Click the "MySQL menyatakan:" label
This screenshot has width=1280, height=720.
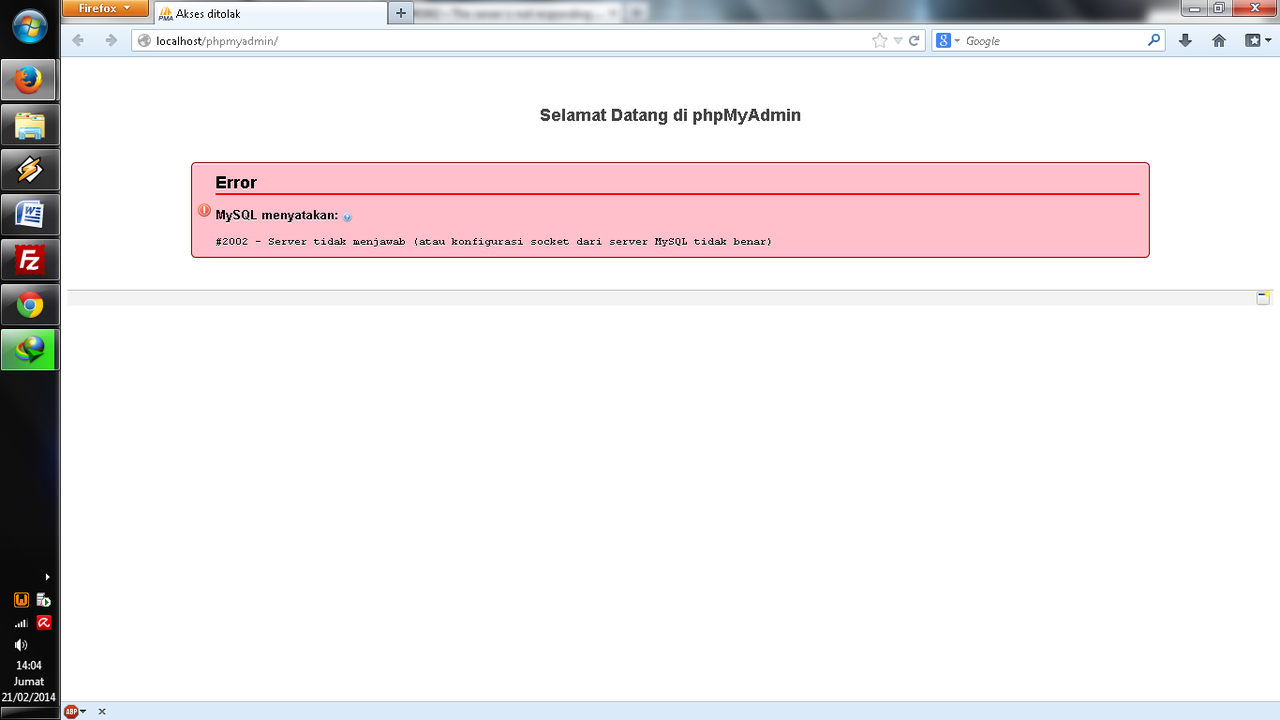[277, 215]
